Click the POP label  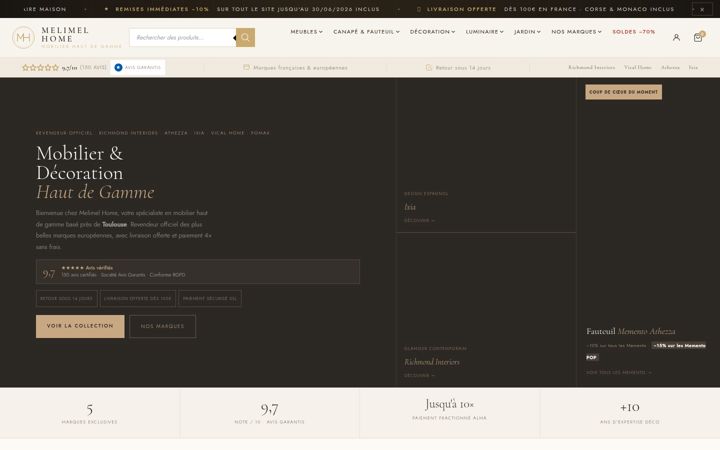[591, 357]
